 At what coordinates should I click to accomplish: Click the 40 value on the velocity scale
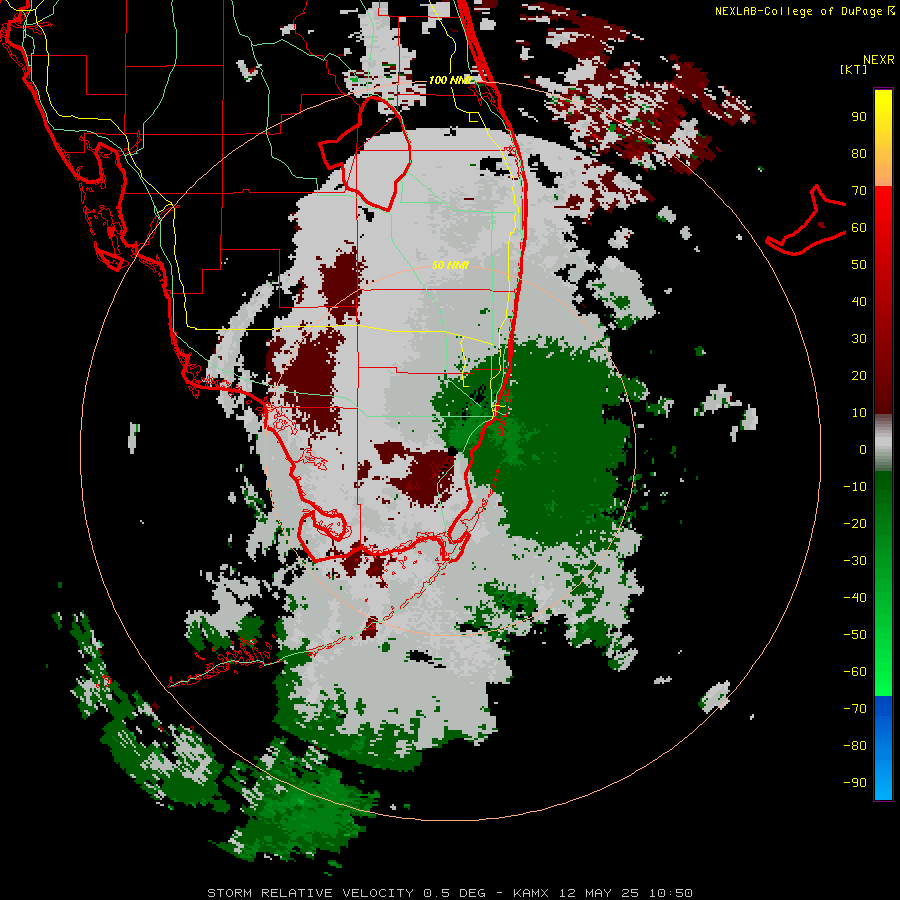pos(859,301)
